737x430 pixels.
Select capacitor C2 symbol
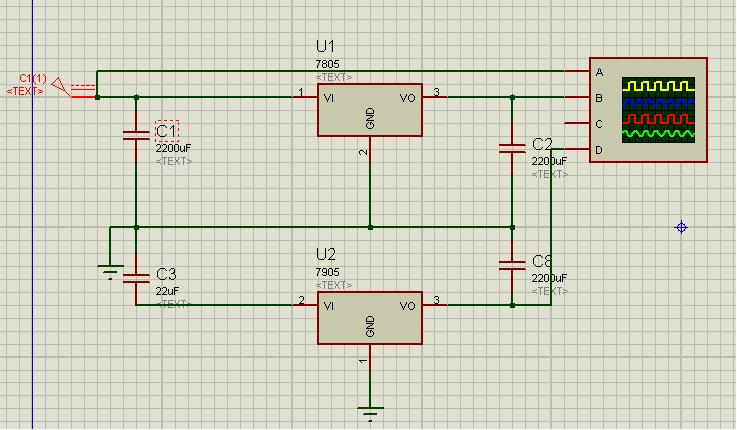coord(512,149)
